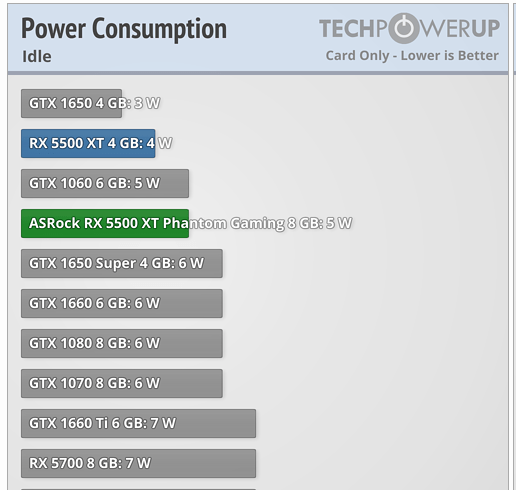This screenshot has height=490, width=516.
Task: Click the Power Consumption chart title
Action: coord(124,29)
